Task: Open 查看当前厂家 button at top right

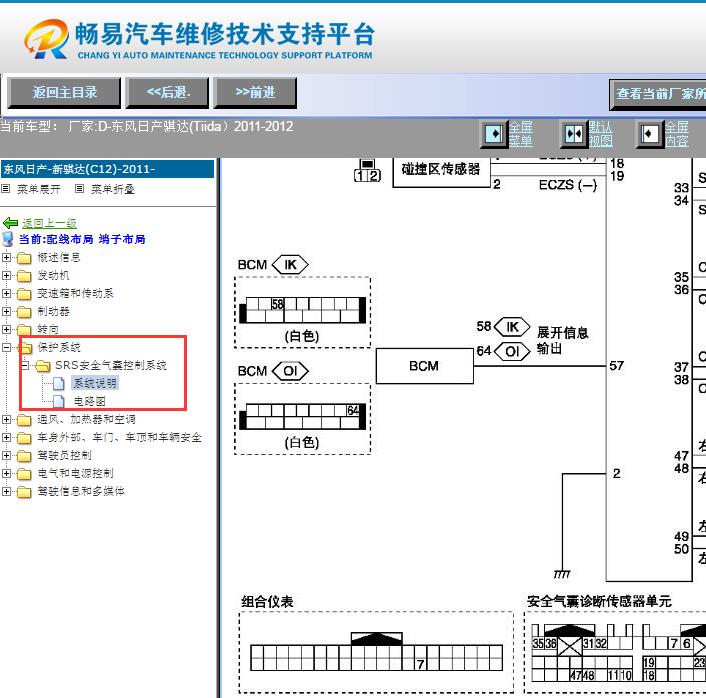Action: click(658, 94)
